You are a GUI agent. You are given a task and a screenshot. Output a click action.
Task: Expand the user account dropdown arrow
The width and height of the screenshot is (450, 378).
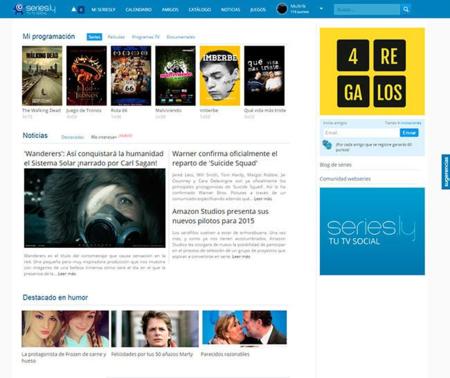coord(321,9)
